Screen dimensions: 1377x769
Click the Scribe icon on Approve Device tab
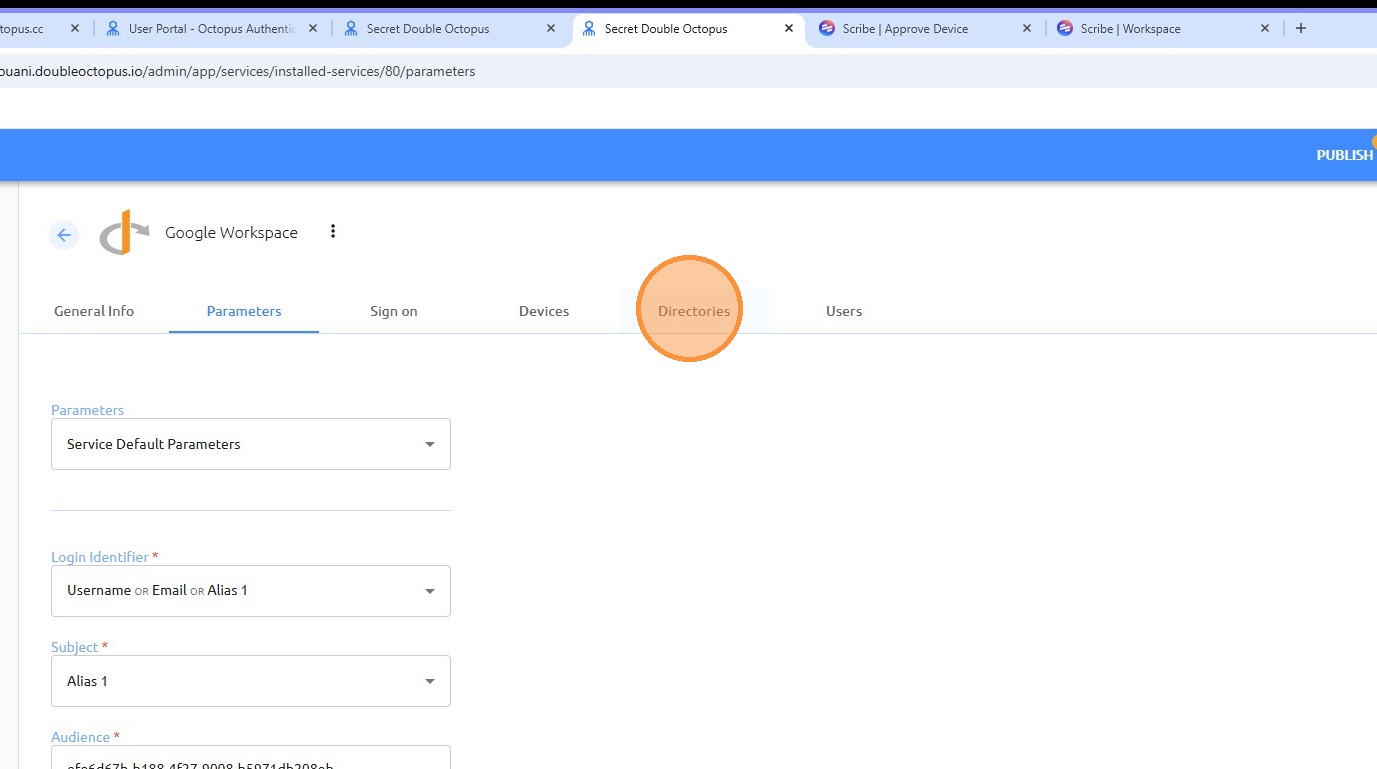tap(827, 29)
